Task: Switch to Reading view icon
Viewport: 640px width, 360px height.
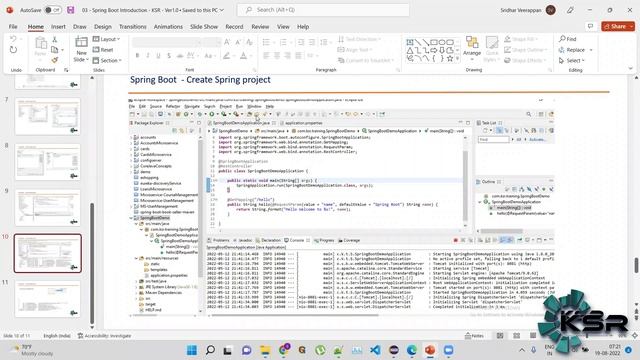Action: pos(533,336)
